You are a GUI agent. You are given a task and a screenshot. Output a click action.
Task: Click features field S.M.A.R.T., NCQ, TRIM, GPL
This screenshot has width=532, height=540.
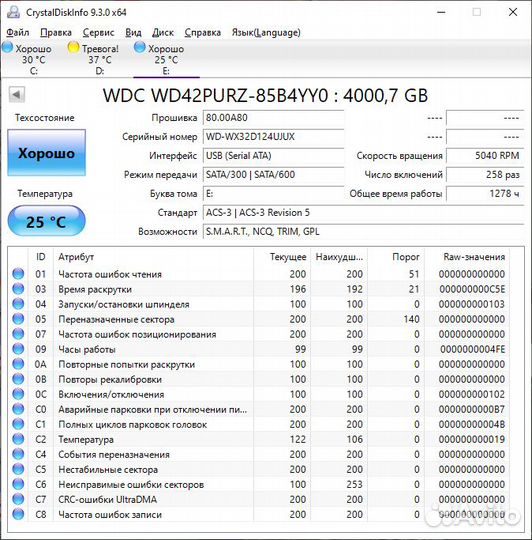[364, 231]
